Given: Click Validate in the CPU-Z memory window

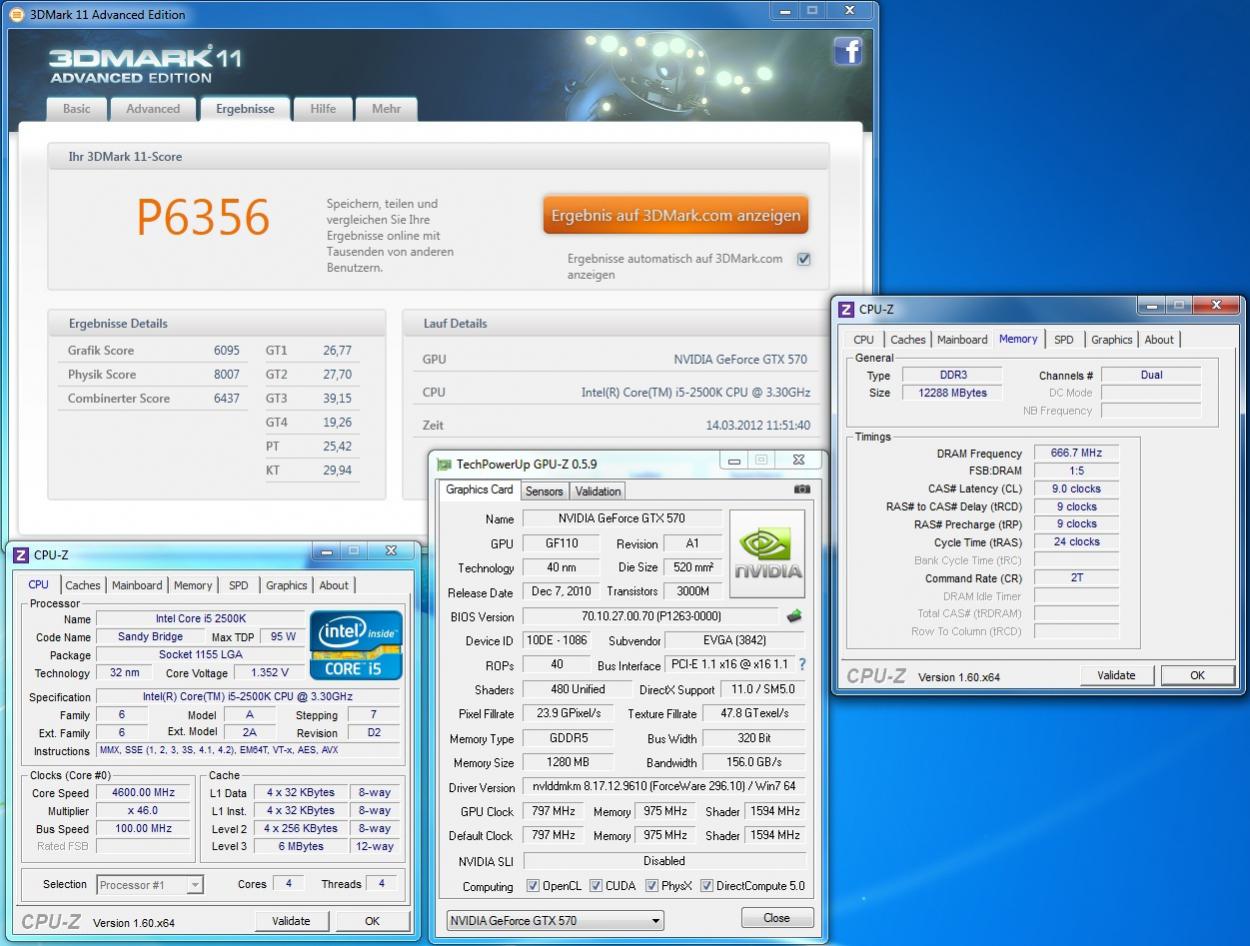Looking at the screenshot, I should 1116,675.
